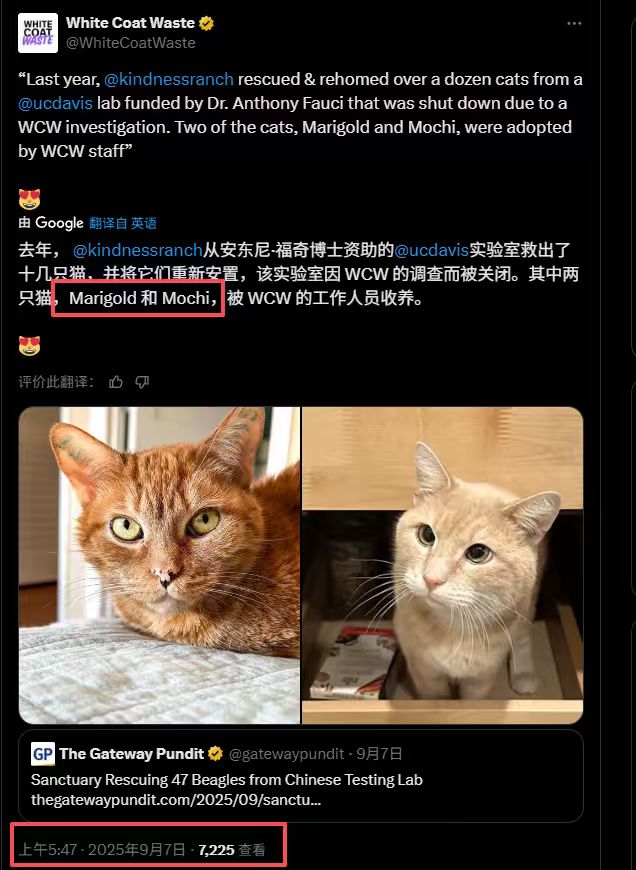The width and height of the screenshot is (636, 870).
Task: Open the three-dot more options menu
Action: coord(574,24)
